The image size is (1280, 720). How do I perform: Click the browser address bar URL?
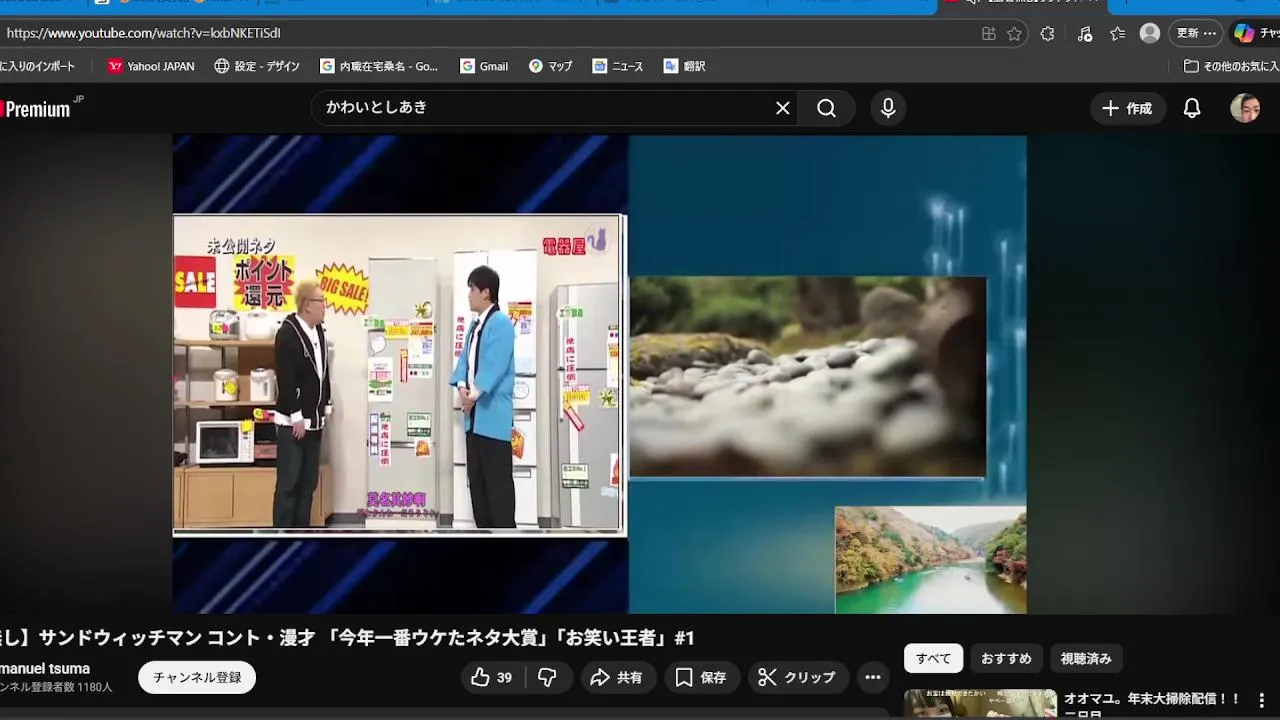coord(143,33)
